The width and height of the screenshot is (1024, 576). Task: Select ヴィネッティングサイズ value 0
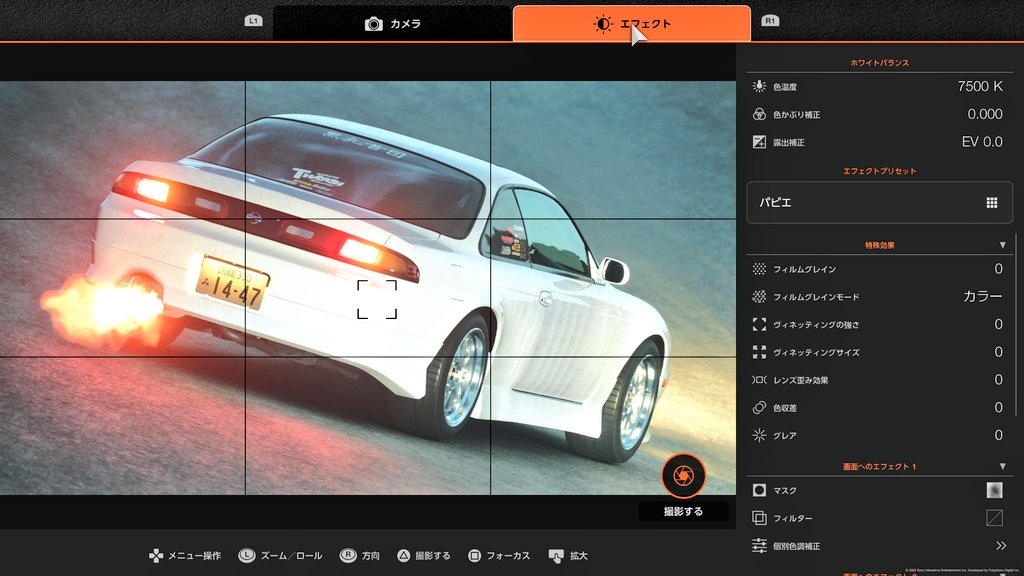(x=998, y=352)
